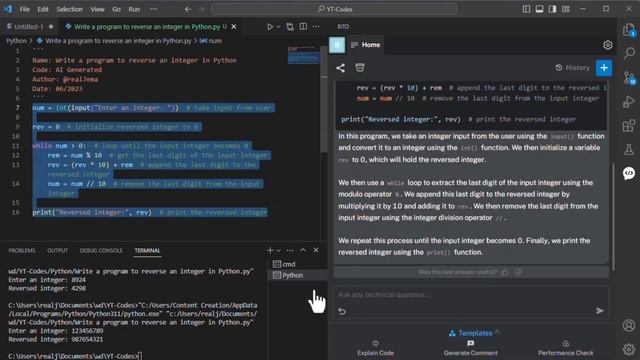Collapse the Templates section
The image size is (640, 360).
point(497,332)
